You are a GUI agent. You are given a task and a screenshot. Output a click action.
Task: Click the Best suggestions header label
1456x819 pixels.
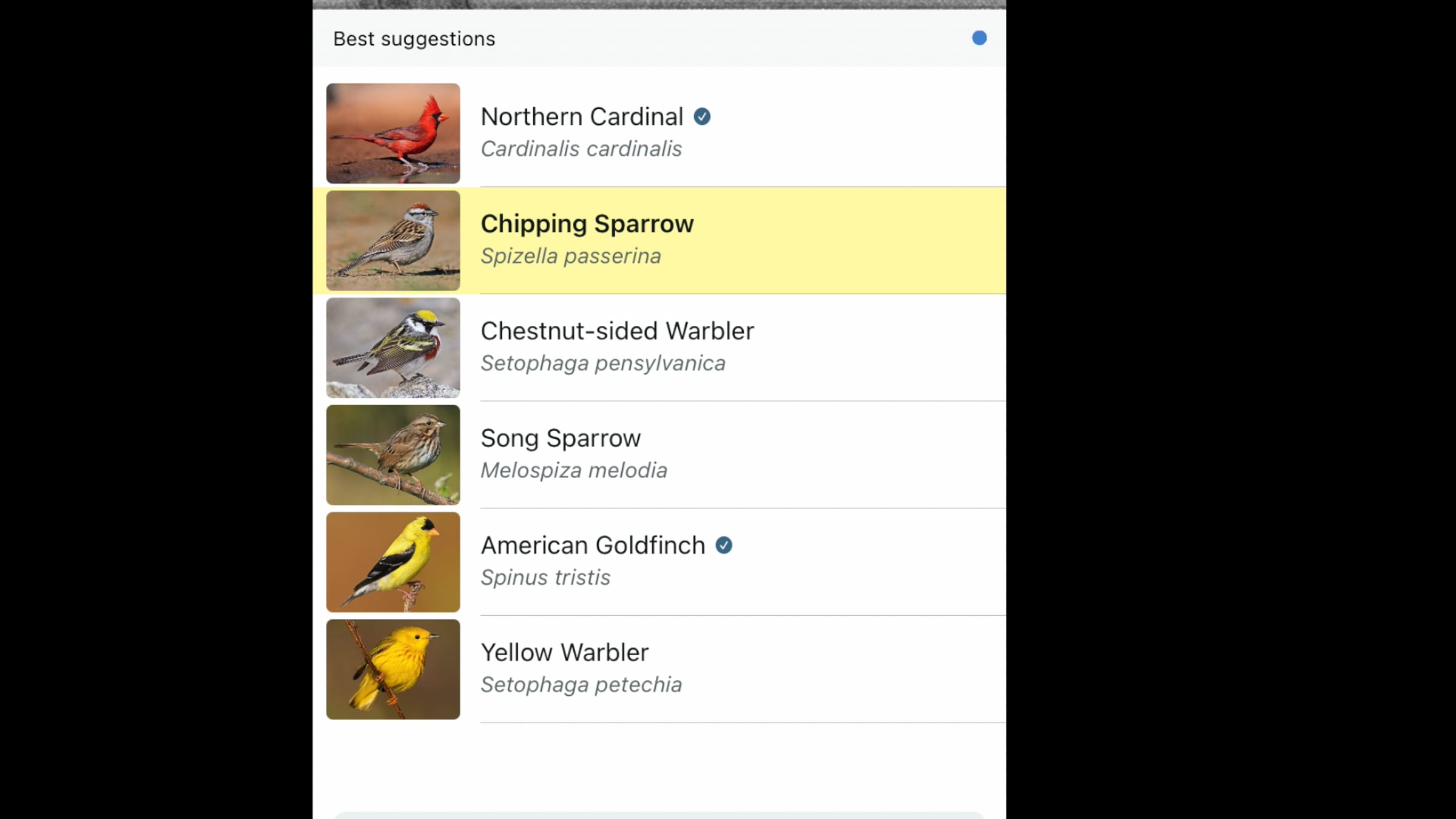(x=414, y=39)
